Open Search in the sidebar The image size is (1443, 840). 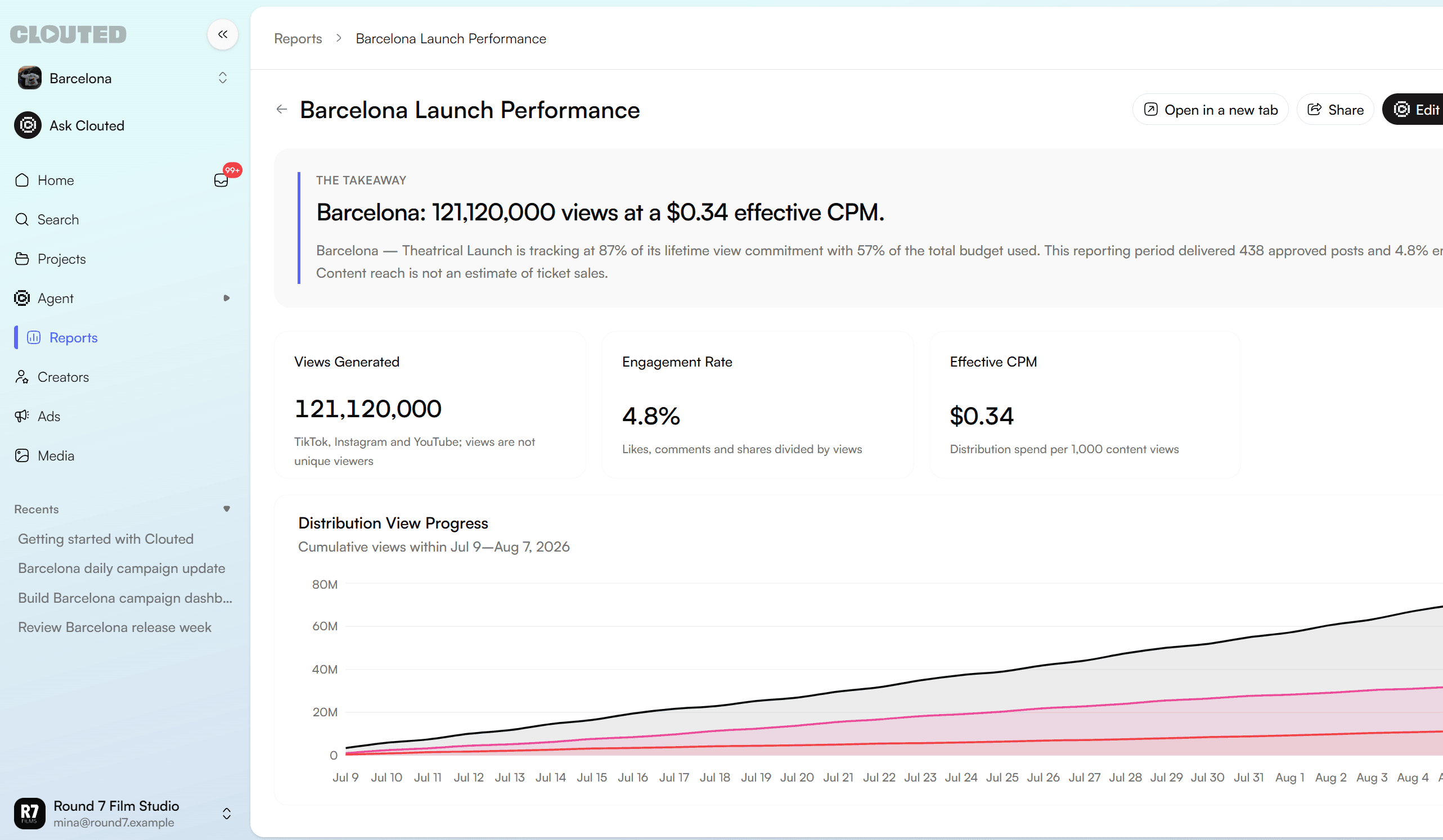[58, 220]
